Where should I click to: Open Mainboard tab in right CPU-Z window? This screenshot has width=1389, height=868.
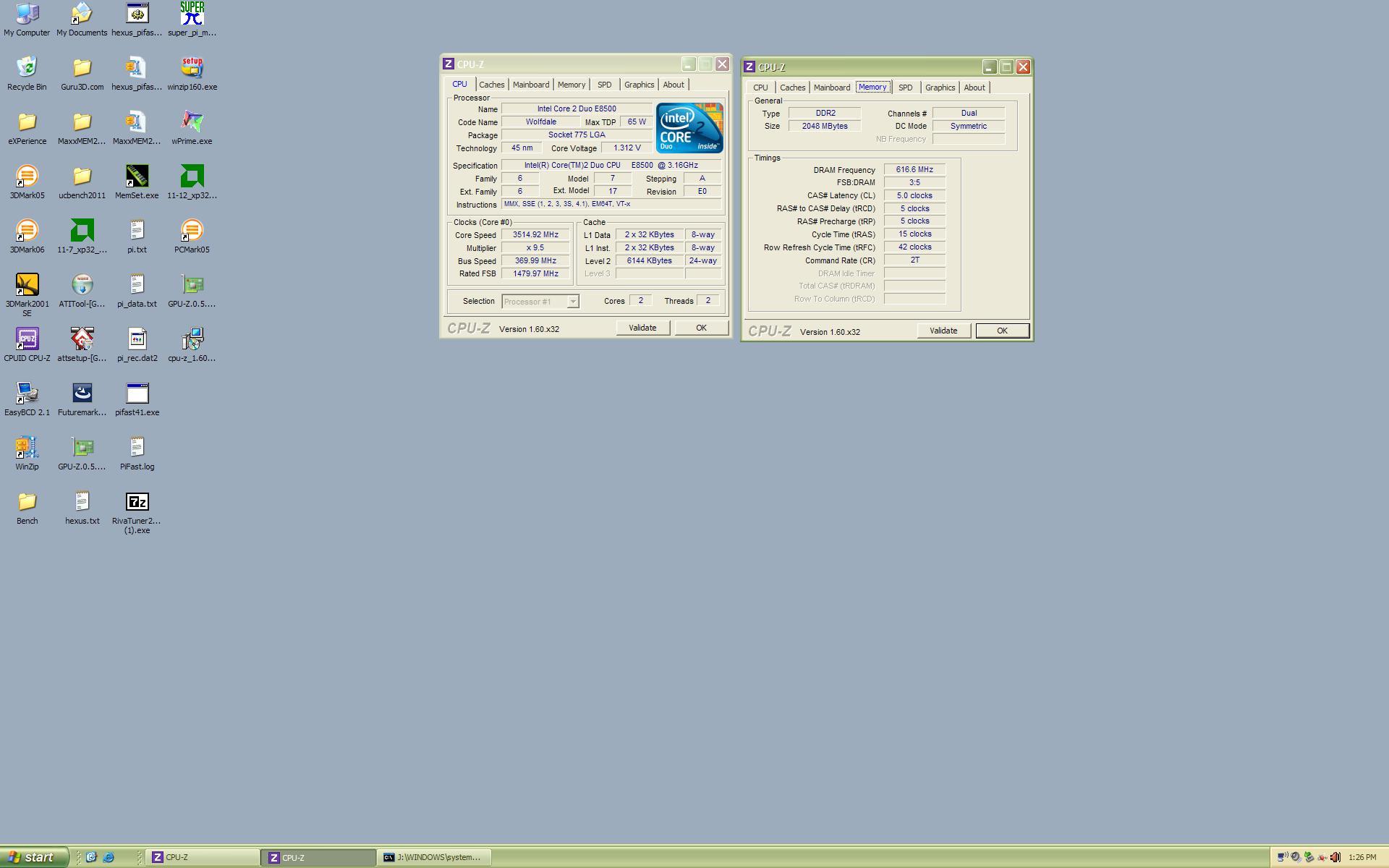[831, 88]
